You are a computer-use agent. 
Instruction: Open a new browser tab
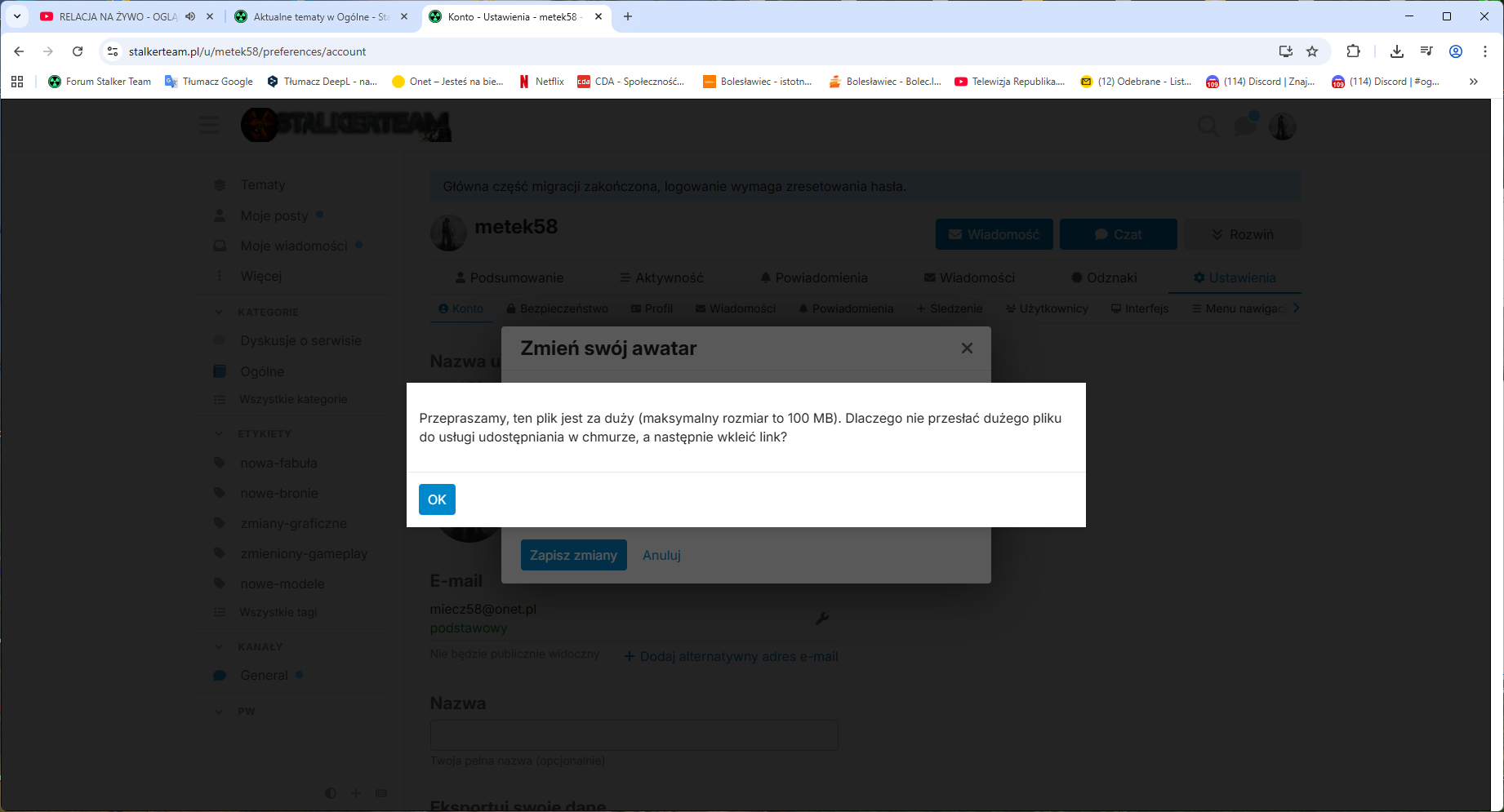pos(628,16)
